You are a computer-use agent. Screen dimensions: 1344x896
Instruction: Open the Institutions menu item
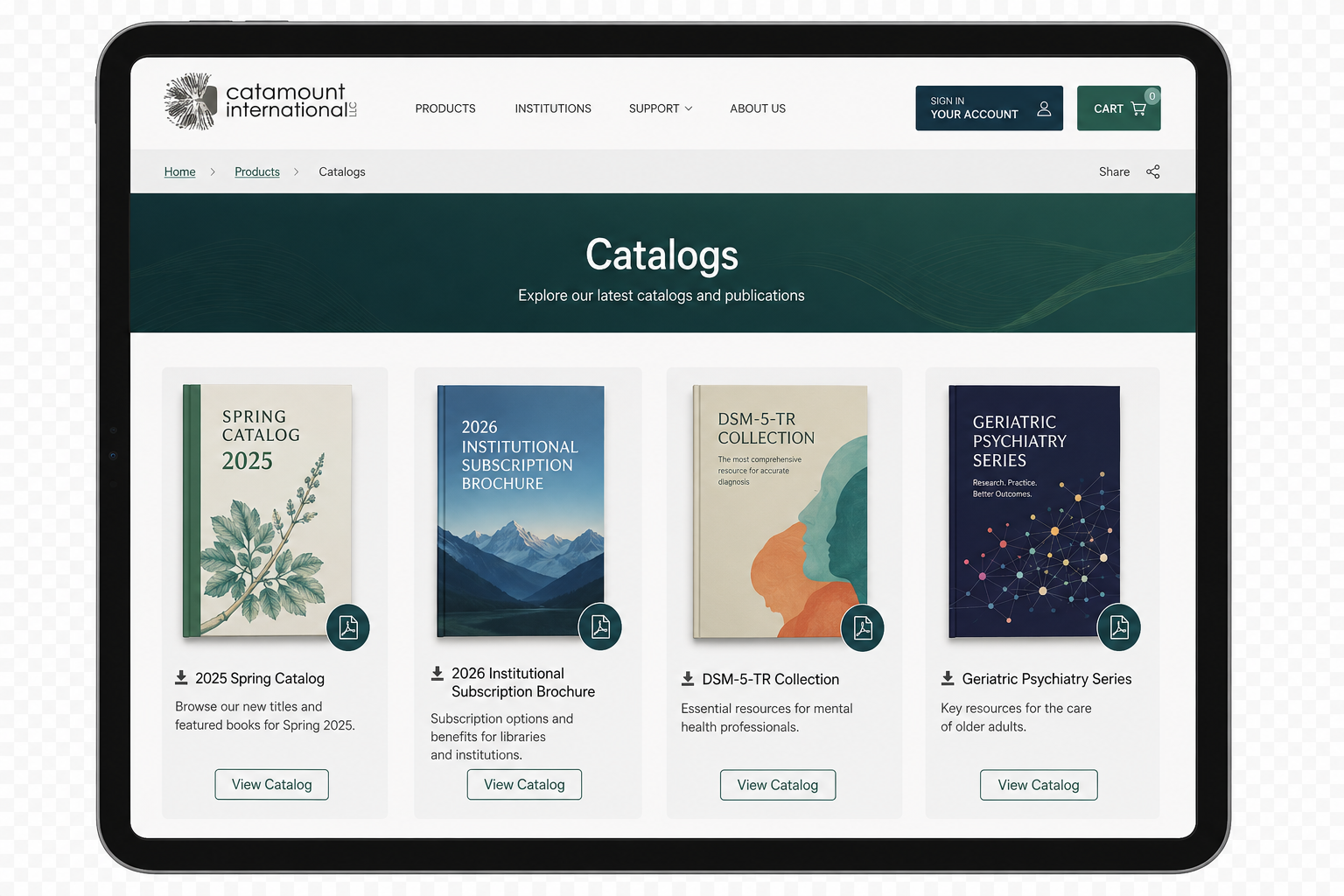tap(553, 108)
